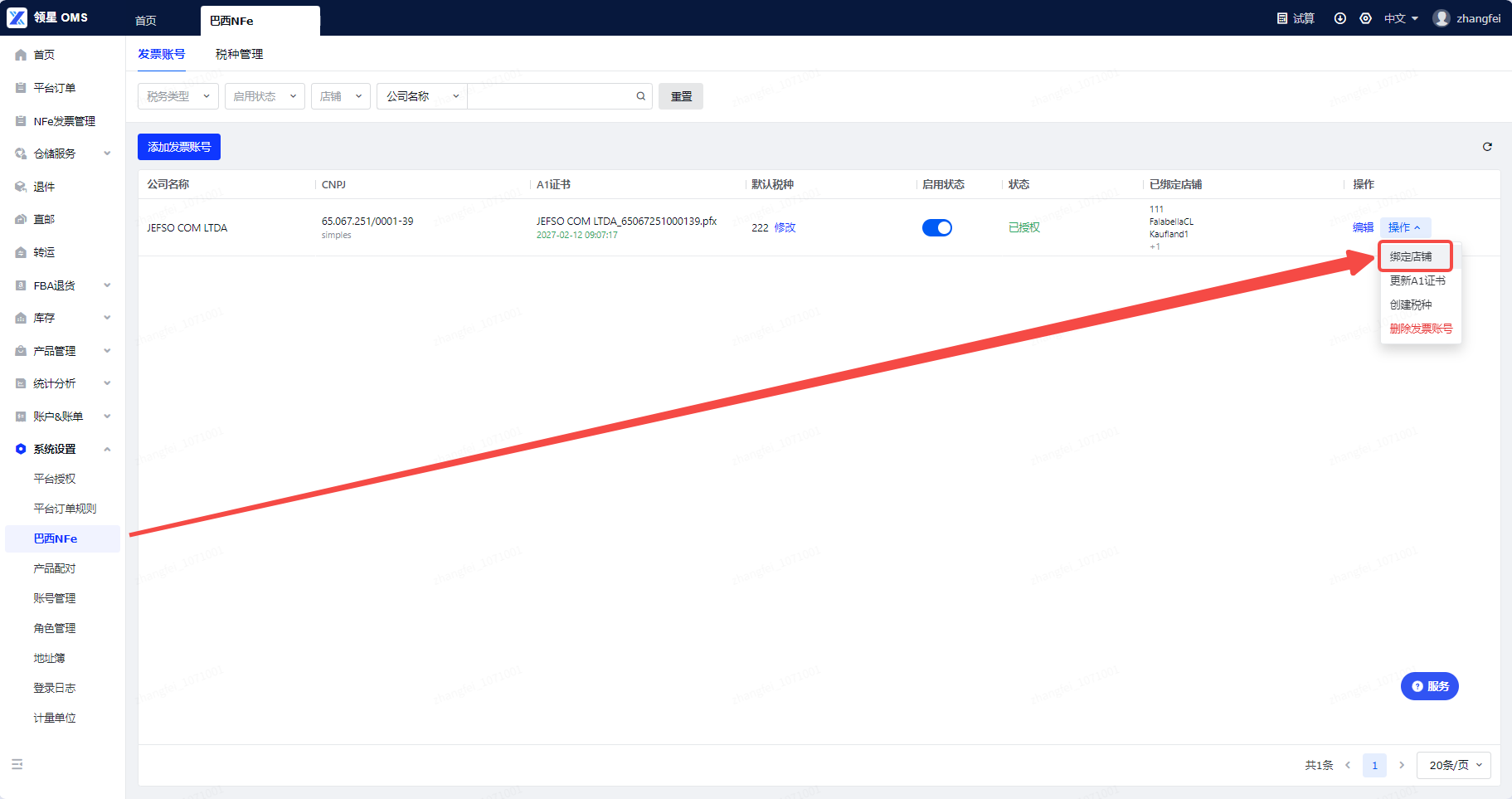This screenshot has width=1512, height=799.
Task: Open NFe发票管理 sidebar icon
Action: (x=21, y=121)
